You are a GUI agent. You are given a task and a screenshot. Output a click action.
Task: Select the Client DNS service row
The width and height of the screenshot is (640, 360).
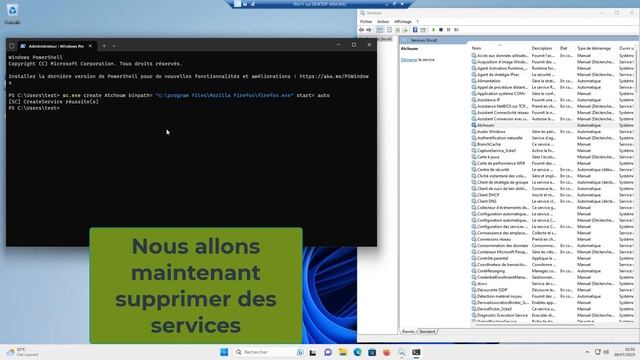pyautogui.click(x=553, y=201)
